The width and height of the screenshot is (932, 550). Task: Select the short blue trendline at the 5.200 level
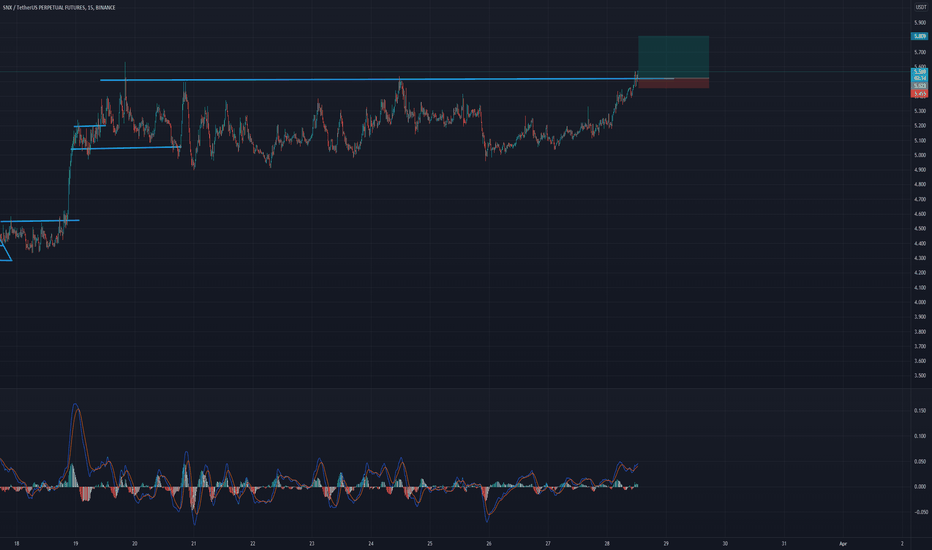(90, 126)
